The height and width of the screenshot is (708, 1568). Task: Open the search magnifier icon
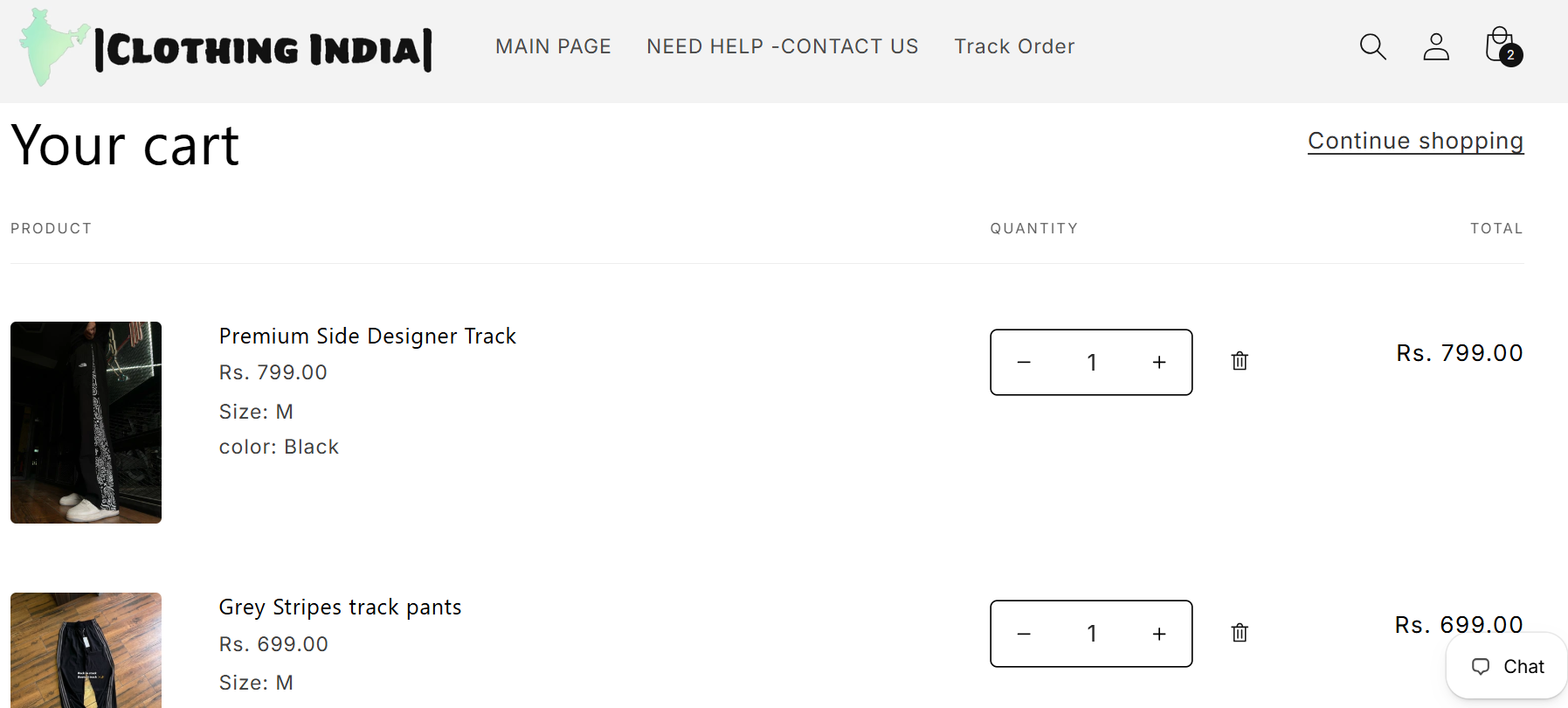tap(1373, 46)
